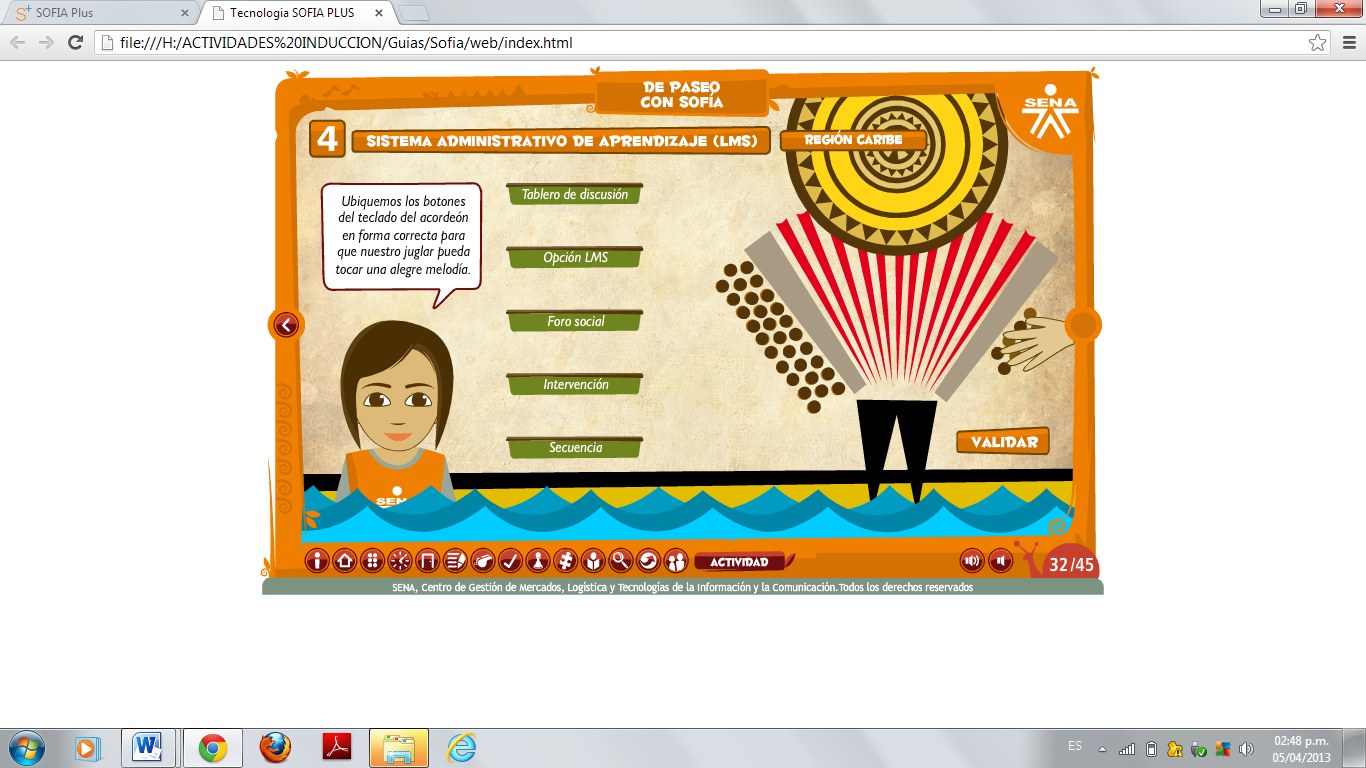
Task: Click the chess pawn icon
Action: (x=538, y=561)
